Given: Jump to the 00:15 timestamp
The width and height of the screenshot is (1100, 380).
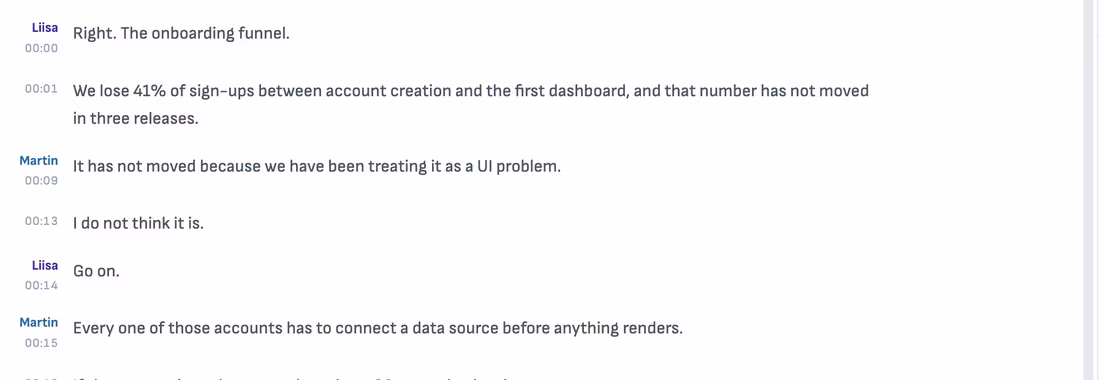Looking at the screenshot, I should coord(41,343).
